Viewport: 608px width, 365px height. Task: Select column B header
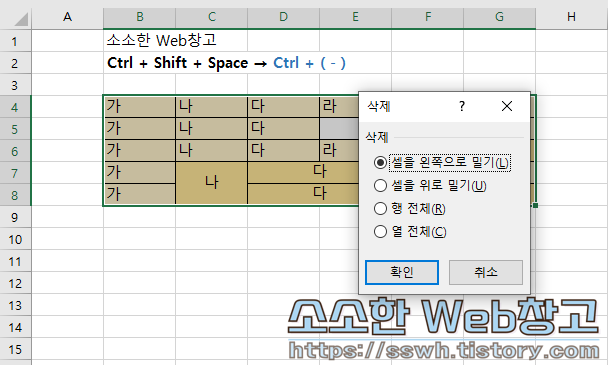coord(140,17)
